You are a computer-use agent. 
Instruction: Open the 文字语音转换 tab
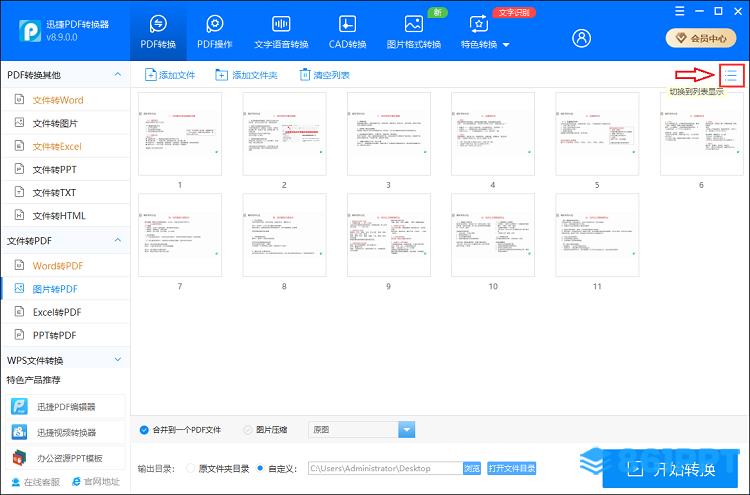pos(281,32)
